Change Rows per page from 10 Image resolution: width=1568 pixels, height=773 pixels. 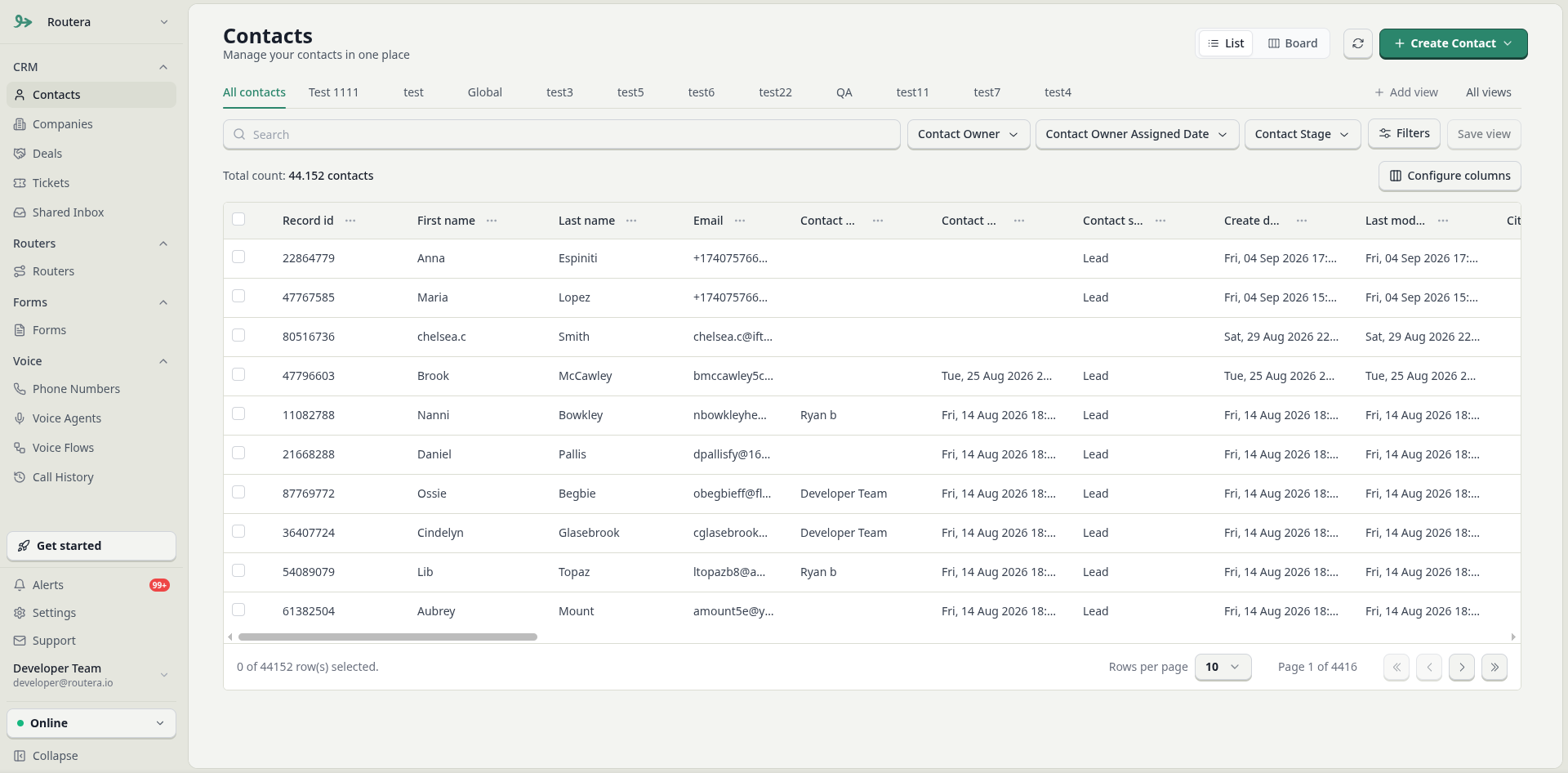click(x=1223, y=667)
